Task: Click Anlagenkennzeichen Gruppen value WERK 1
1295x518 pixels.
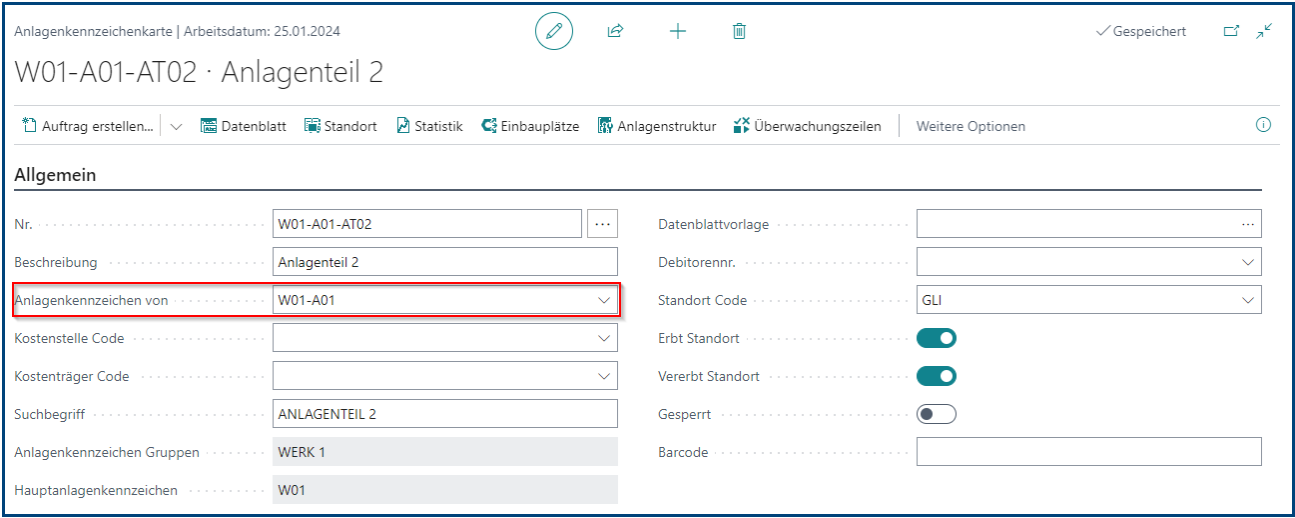Action: click(445, 452)
